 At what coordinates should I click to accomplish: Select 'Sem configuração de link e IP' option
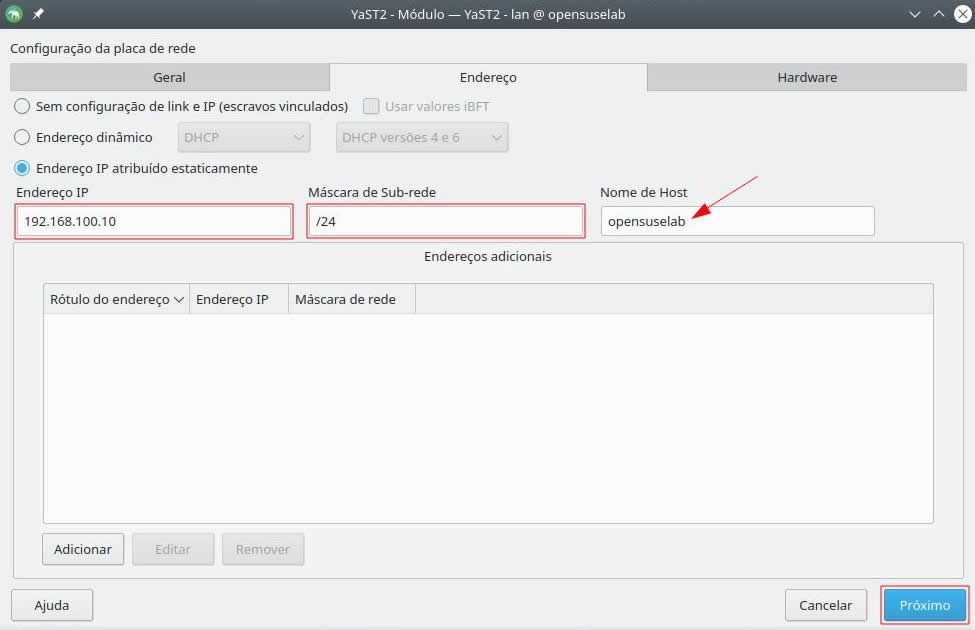[x=22, y=106]
